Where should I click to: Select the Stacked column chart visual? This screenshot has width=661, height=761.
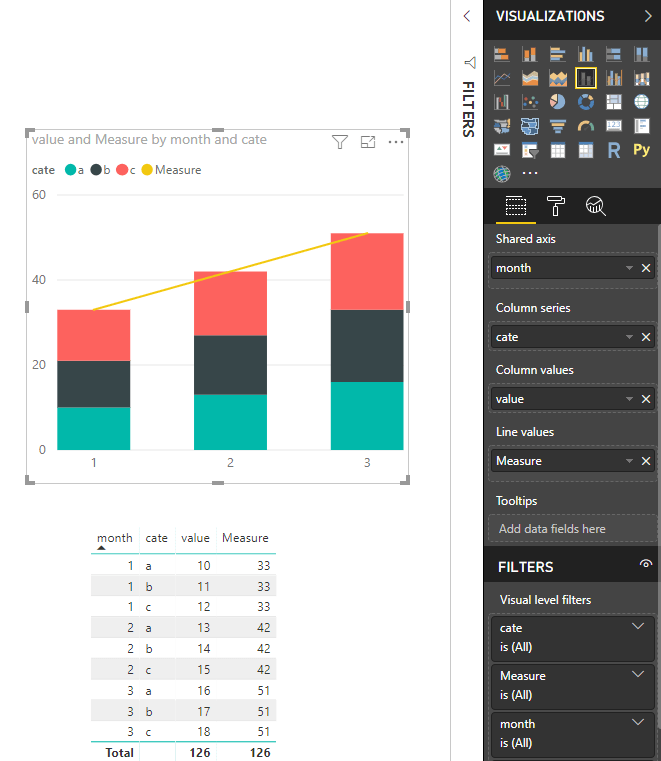(529, 54)
